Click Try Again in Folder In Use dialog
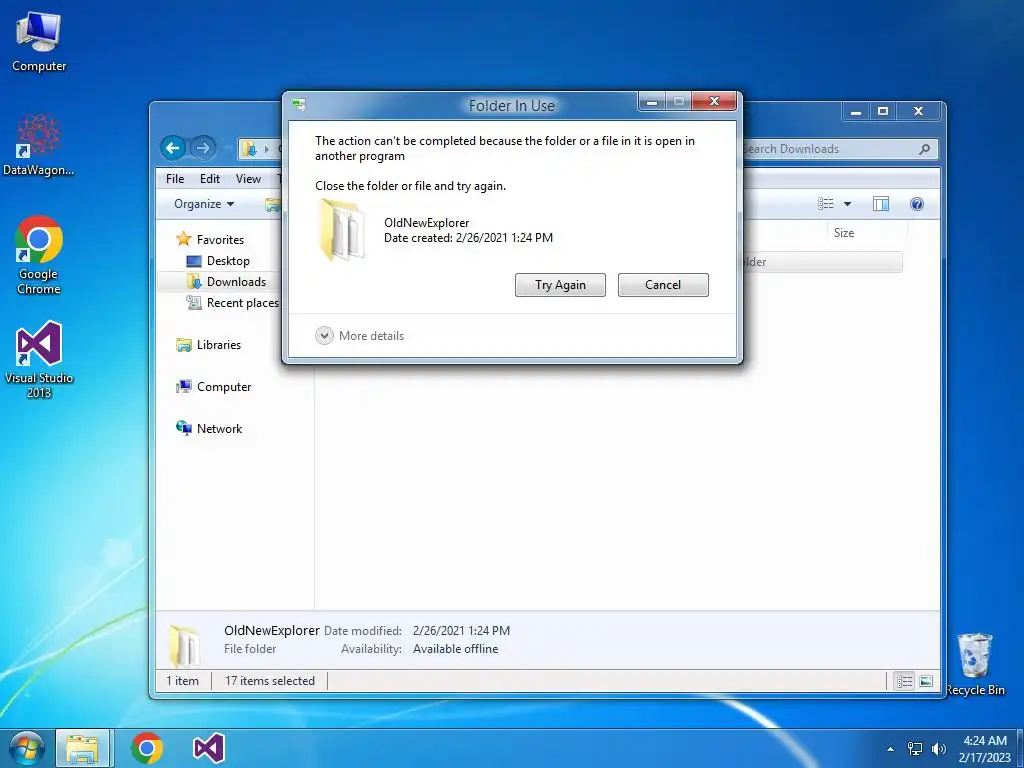The height and width of the screenshot is (768, 1024). pos(560,285)
